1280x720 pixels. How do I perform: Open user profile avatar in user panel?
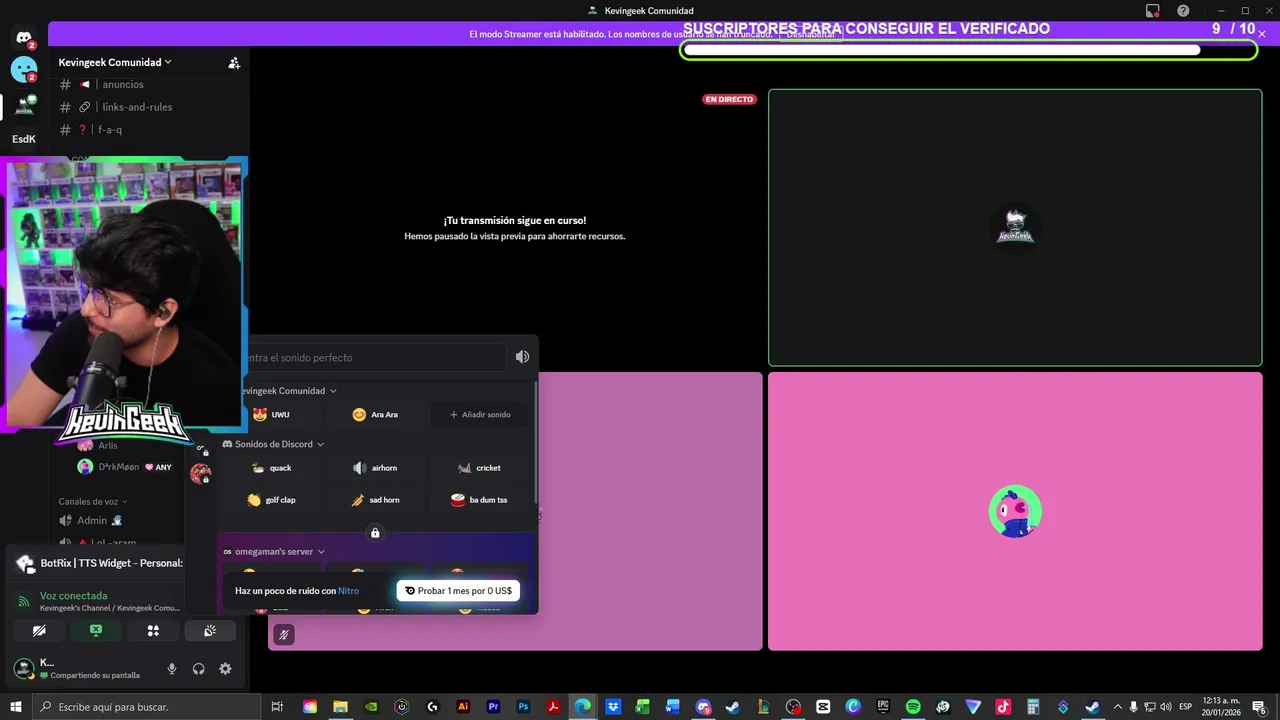click(x=23, y=668)
